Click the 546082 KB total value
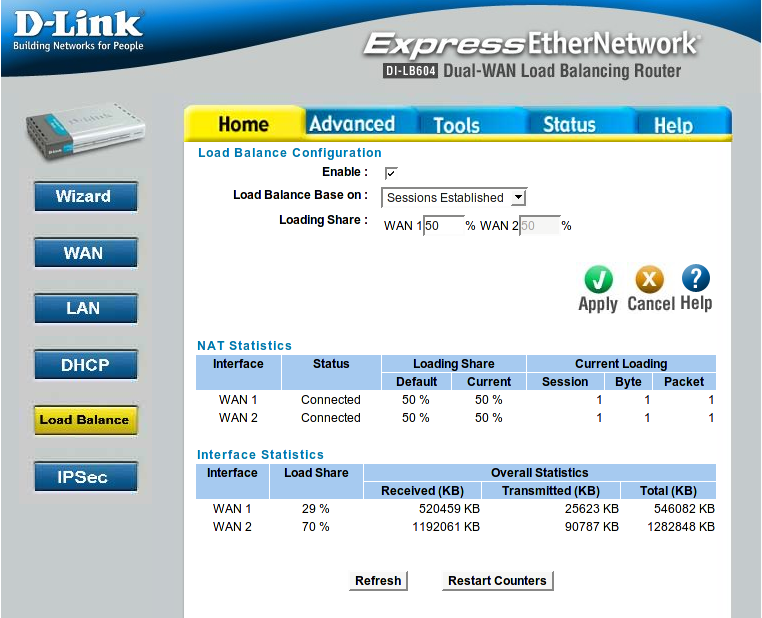Screen dimensions: 762x618 pos(684,509)
